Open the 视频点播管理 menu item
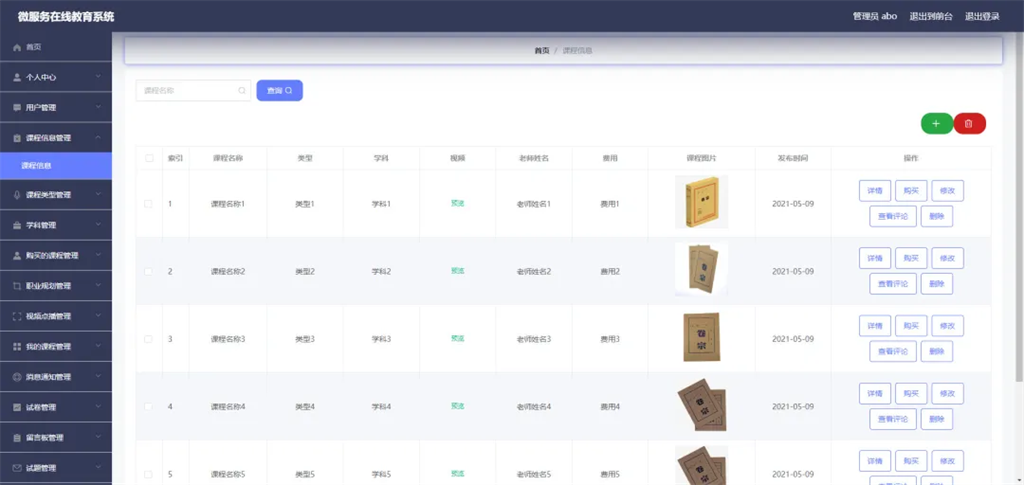Screen dimensions: 1024x485 48,316
